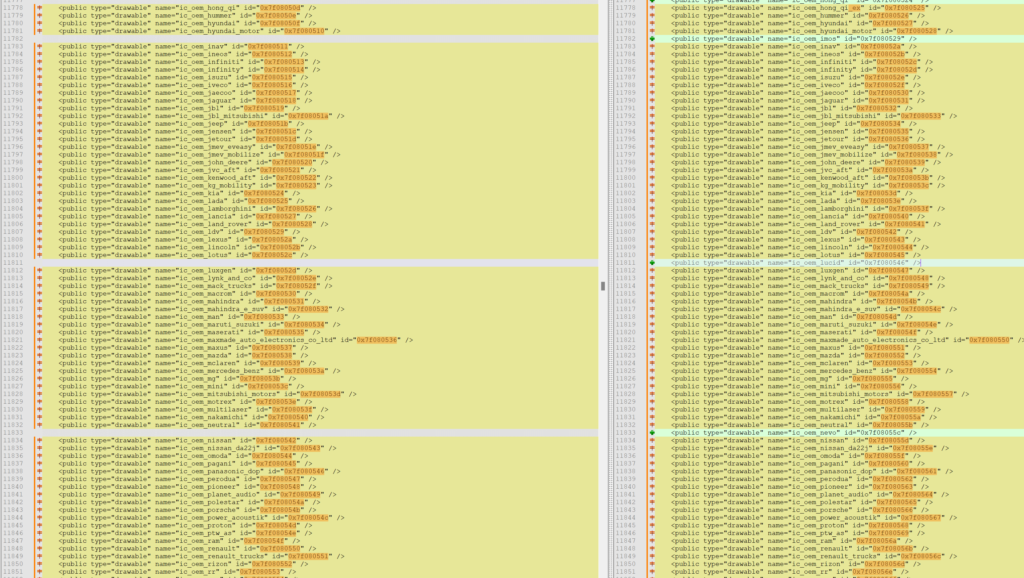Screen dimensions: 1024x578
Task: Click line number 11811 in the left pane
Action: coord(13,263)
